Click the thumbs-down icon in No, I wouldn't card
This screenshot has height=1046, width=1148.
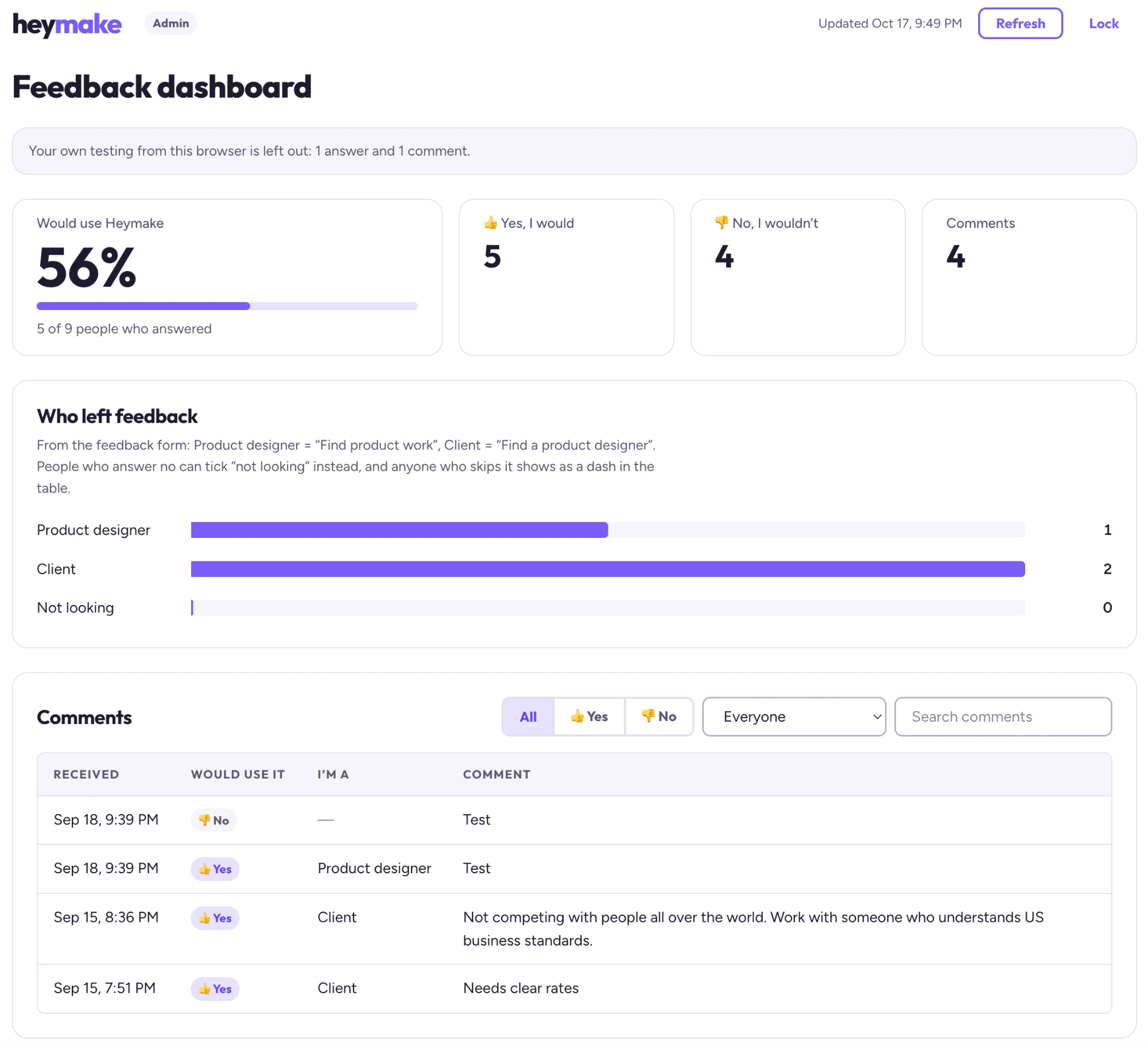click(x=722, y=223)
